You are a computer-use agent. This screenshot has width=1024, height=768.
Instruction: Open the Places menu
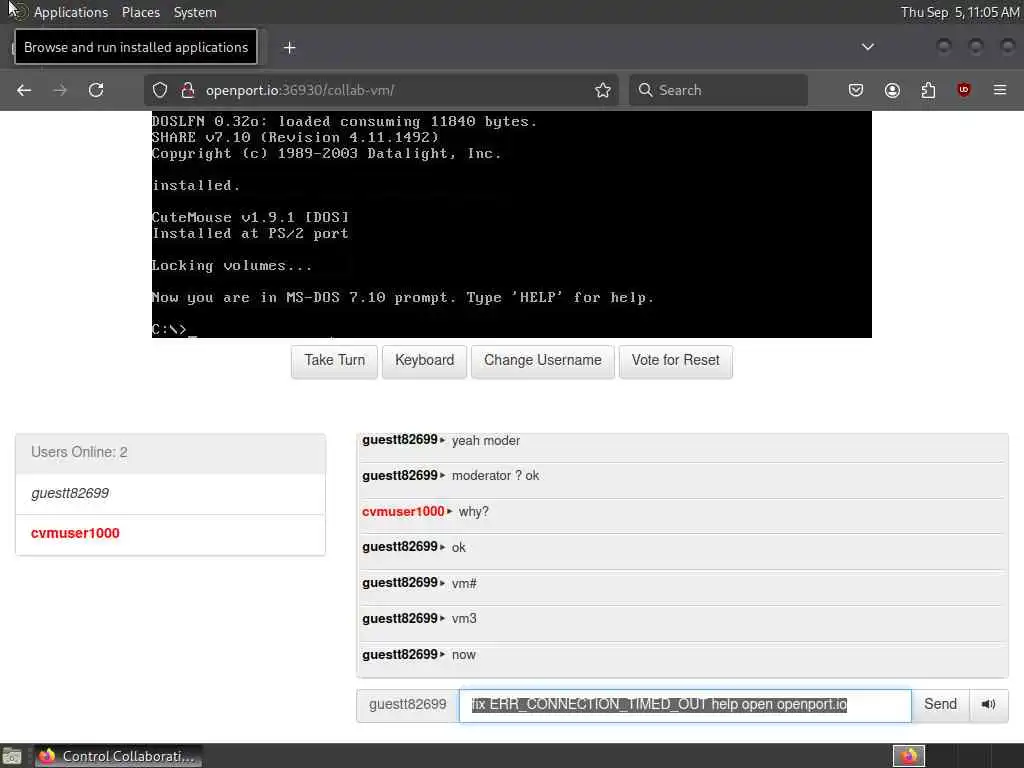click(140, 12)
